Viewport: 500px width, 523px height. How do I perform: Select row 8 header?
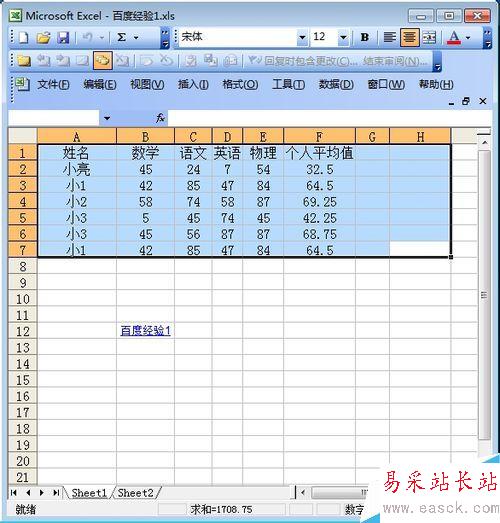(x=23, y=267)
